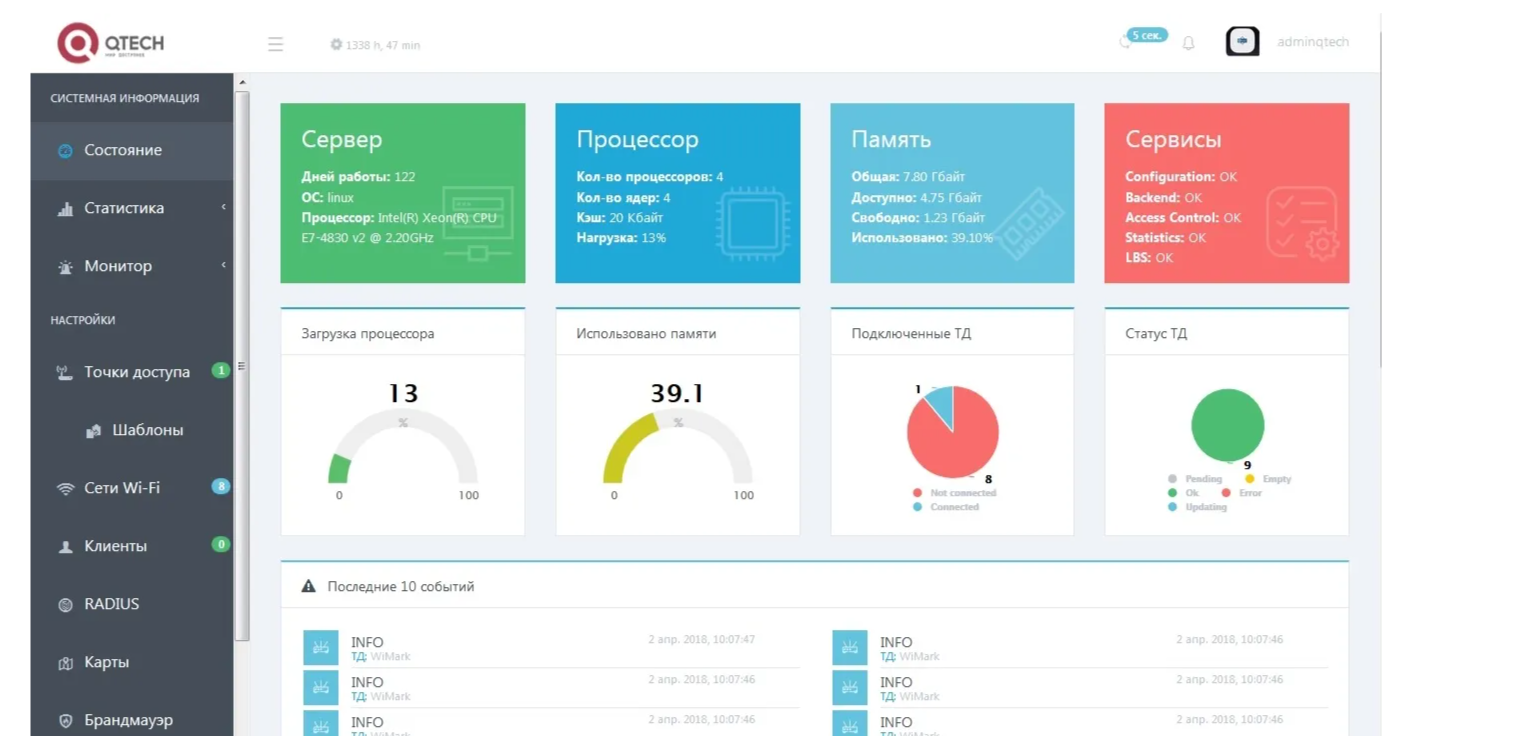Open the RADIUS section icon

point(66,605)
